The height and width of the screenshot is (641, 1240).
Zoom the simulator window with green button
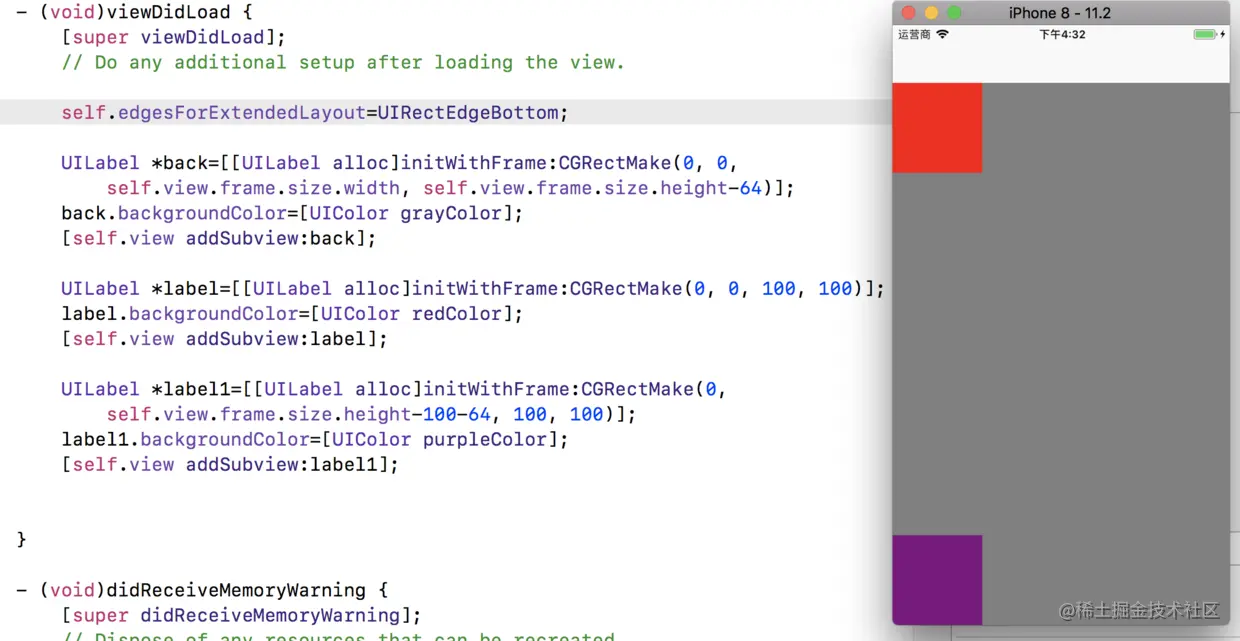[954, 13]
